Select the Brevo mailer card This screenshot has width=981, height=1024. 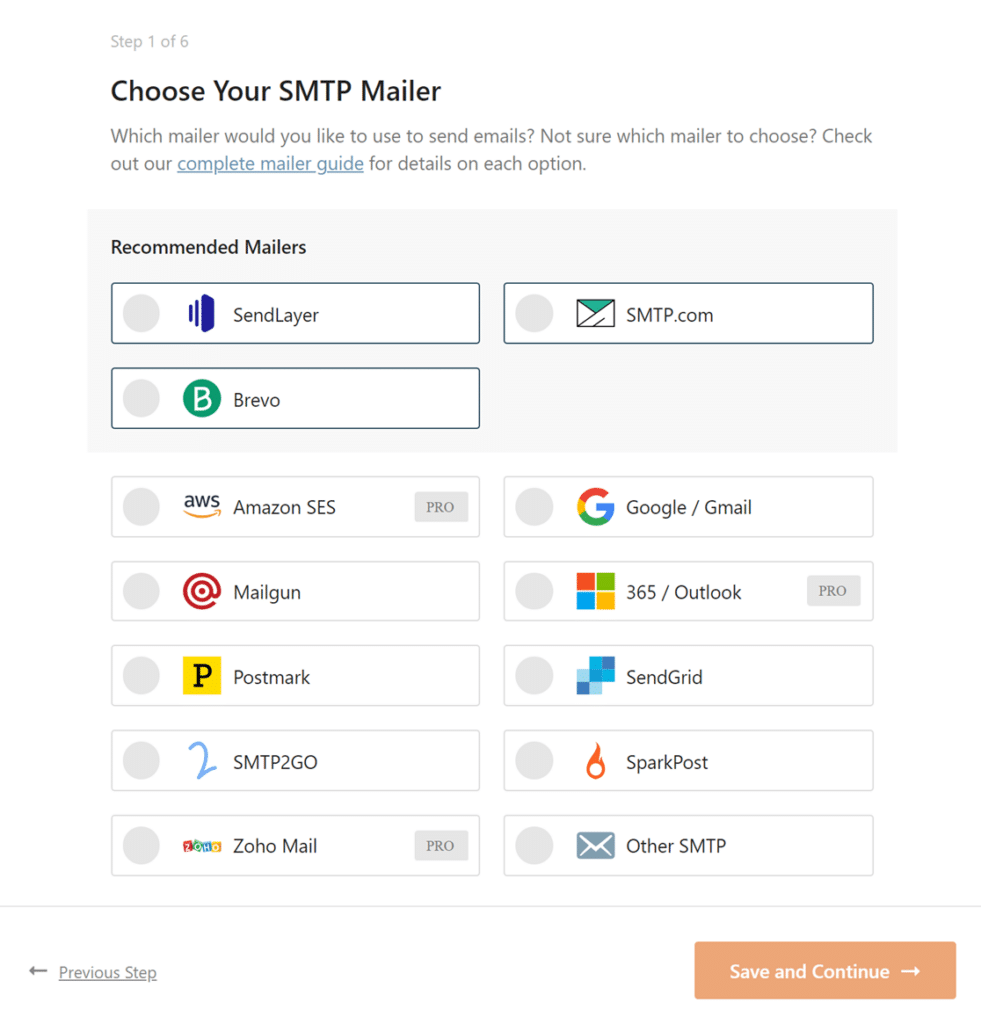coord(295,398)
